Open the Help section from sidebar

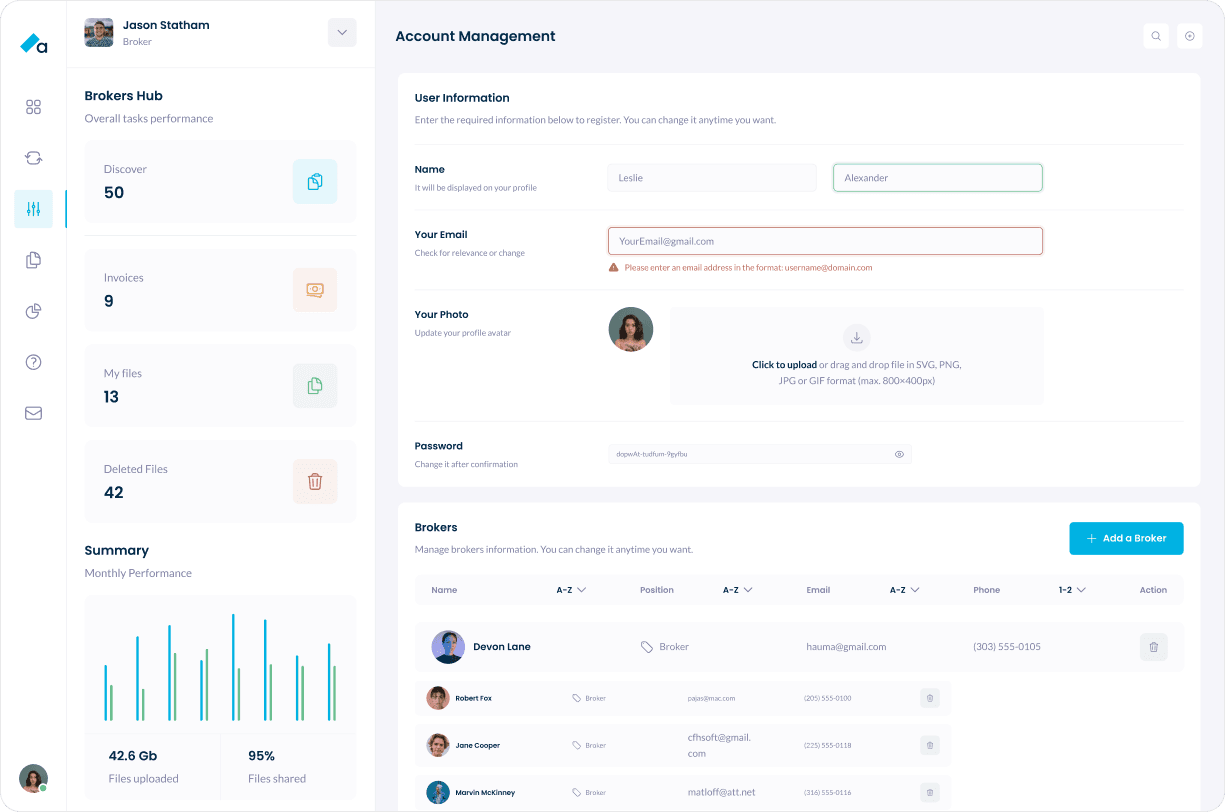click(x=33, y=362)
